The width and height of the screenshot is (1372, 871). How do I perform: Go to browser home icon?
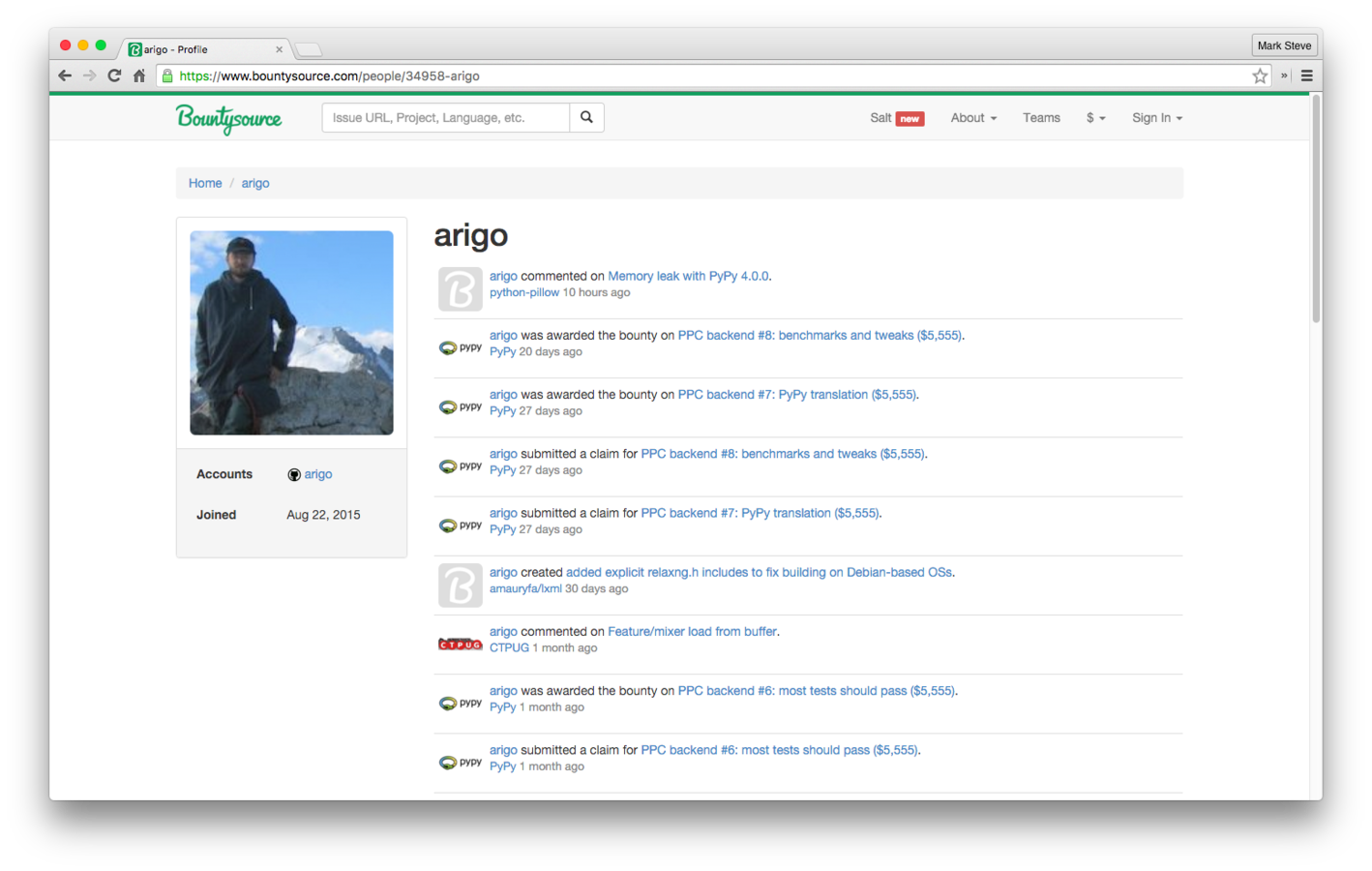click(x=139, y=75)
